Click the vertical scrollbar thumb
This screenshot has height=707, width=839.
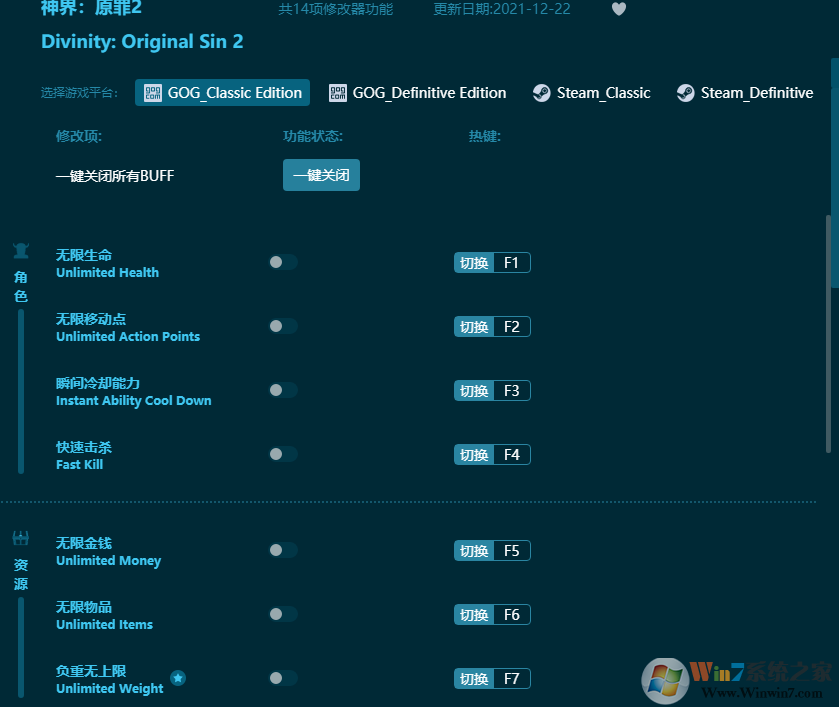pos(828,335)
